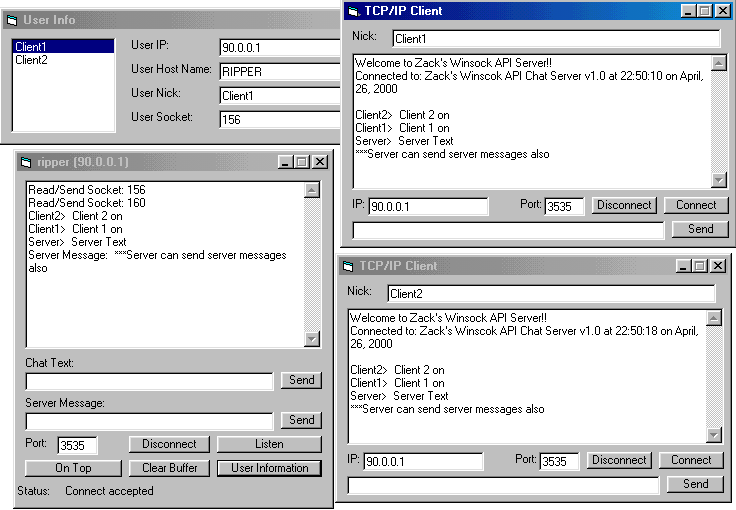Click Send next to Server Message field
The image size is (736, 510).
coord(301,420)
